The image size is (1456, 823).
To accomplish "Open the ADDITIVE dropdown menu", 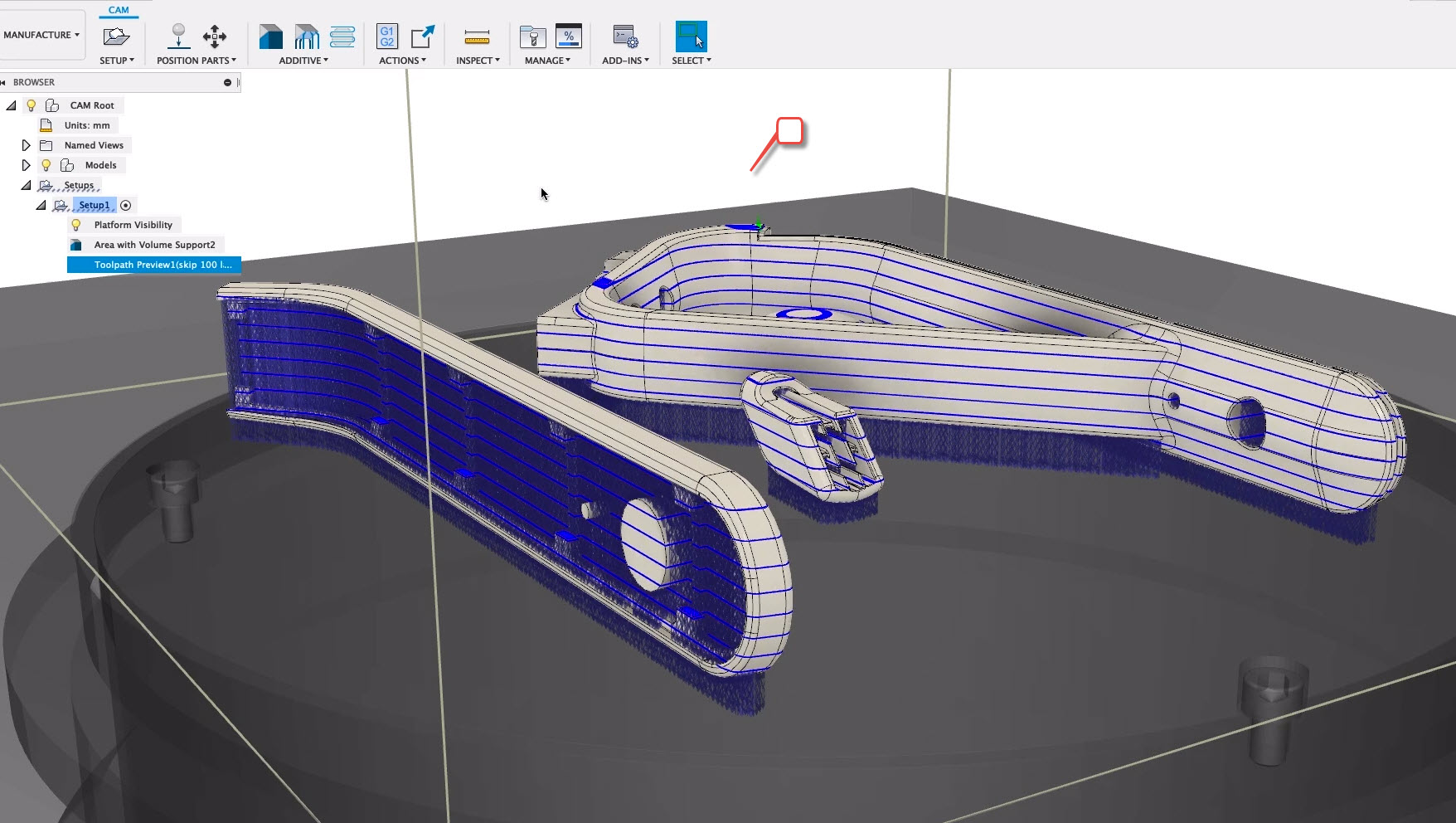I will pos(303,61).
